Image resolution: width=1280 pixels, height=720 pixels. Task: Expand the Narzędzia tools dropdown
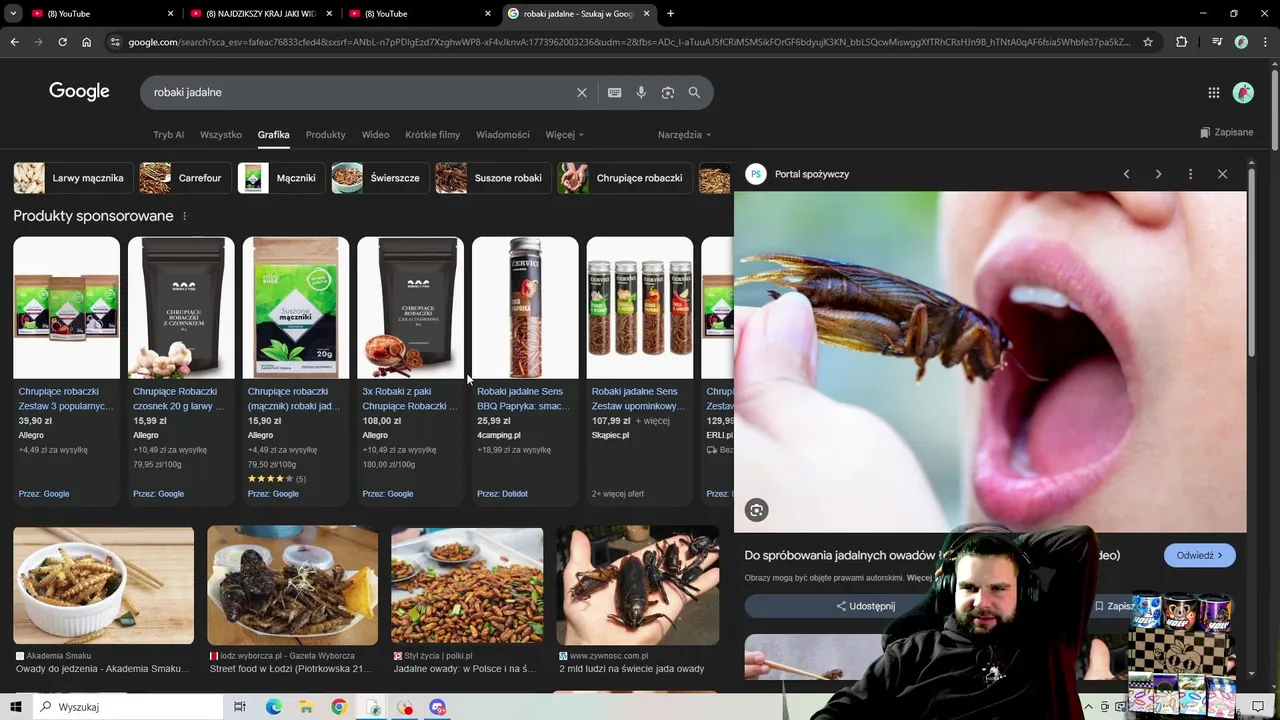(684, 135)
